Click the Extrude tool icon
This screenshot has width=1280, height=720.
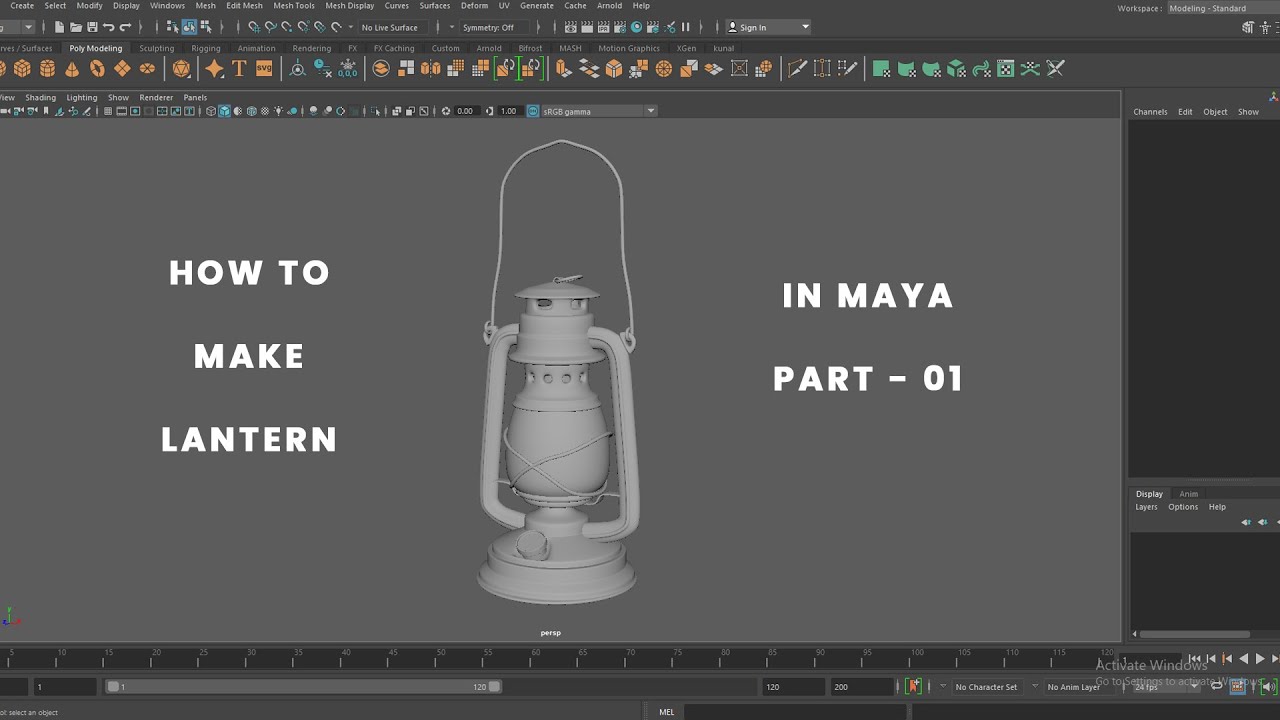(x=564, y=68)
